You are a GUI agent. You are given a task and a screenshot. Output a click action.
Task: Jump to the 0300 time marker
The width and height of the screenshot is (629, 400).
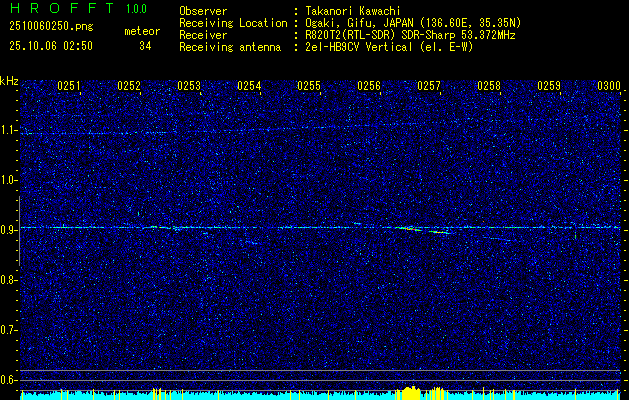click(608, 86)
